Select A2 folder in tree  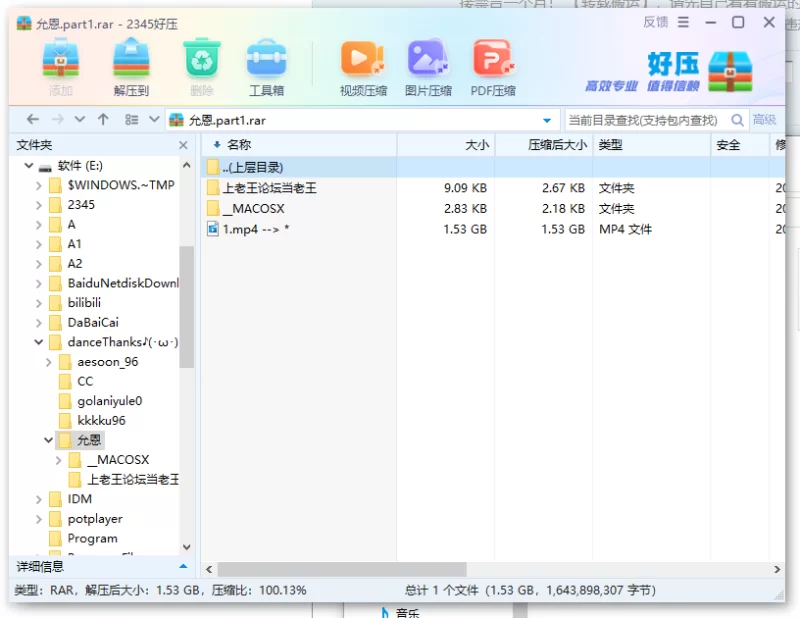[74, 264]
